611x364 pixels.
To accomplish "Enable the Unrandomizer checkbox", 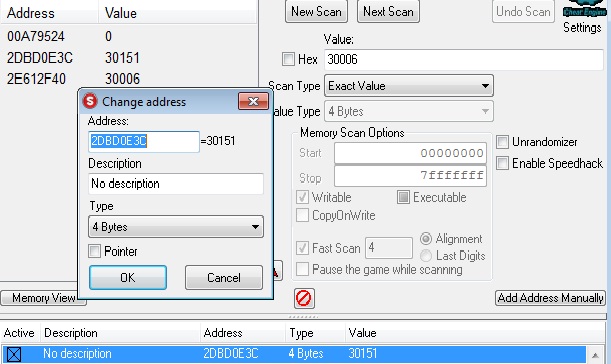I will tap(502, 142).
